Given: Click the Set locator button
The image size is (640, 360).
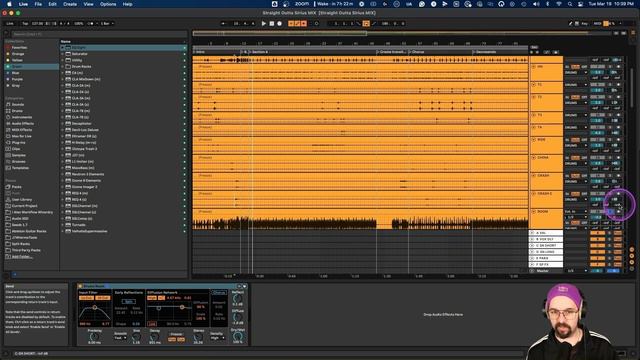Looking at the screenshot, I should 534,47.
